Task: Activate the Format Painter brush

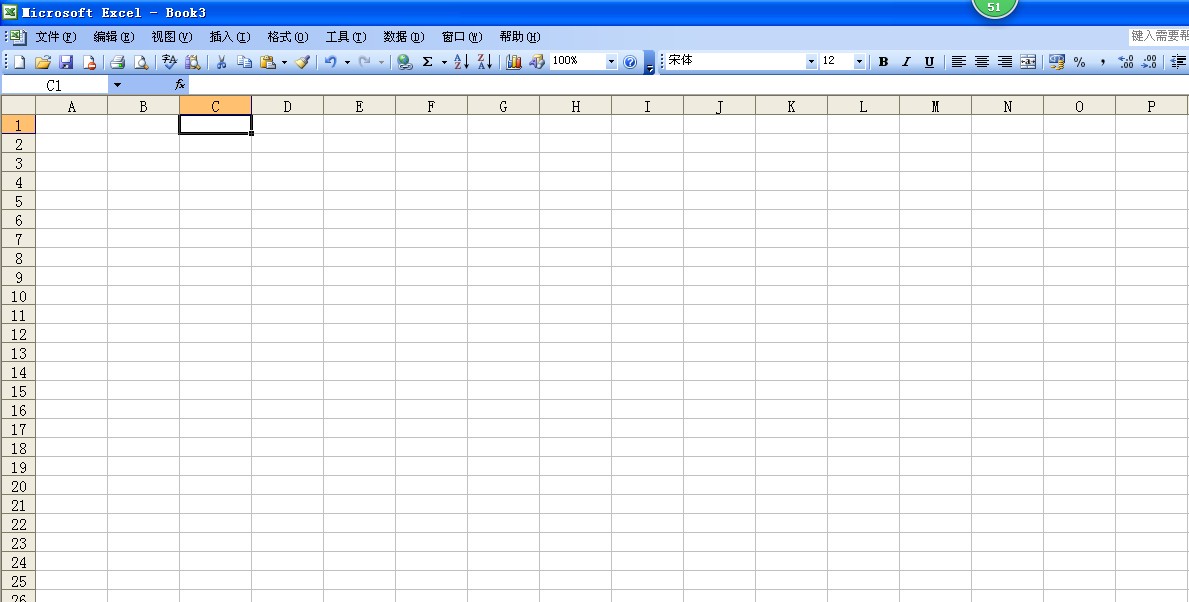Action: 303,62
